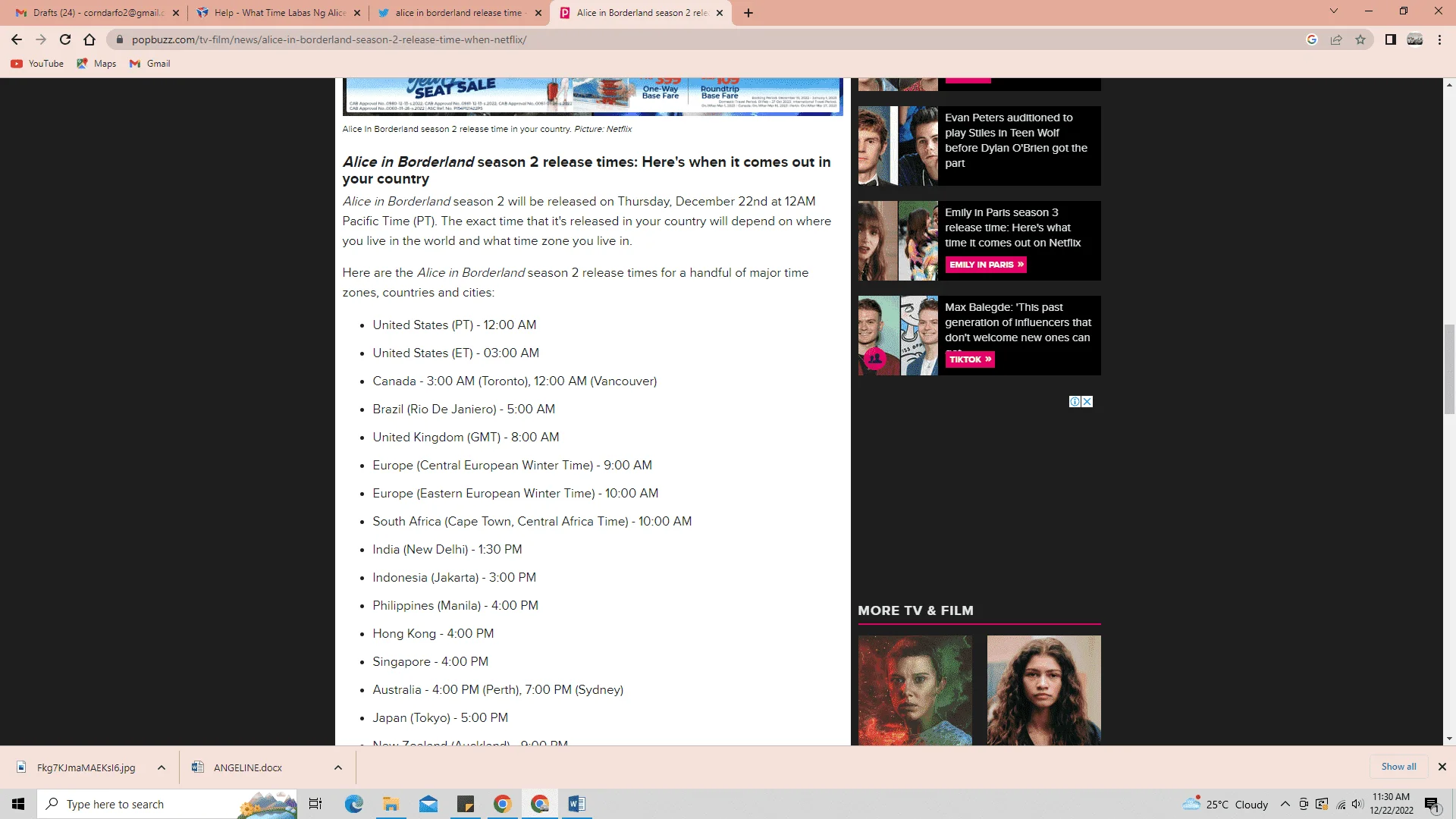The width and height of the screenshot is (1456, 819).
Task: Close the sidebar ad with X
Action: point(1087,402)
